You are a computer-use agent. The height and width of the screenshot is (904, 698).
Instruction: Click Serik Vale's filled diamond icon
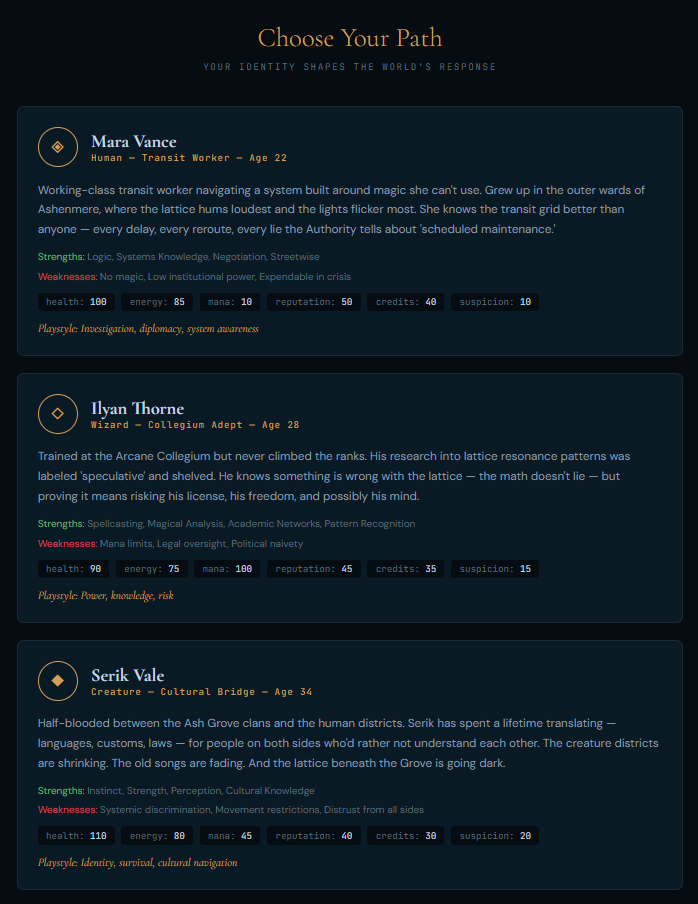click(x=57, y=680)
